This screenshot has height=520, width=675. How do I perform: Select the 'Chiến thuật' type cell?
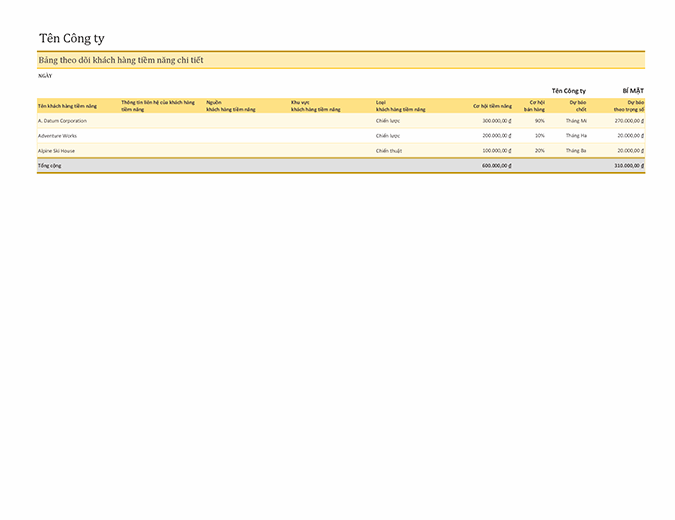[389, 150]
